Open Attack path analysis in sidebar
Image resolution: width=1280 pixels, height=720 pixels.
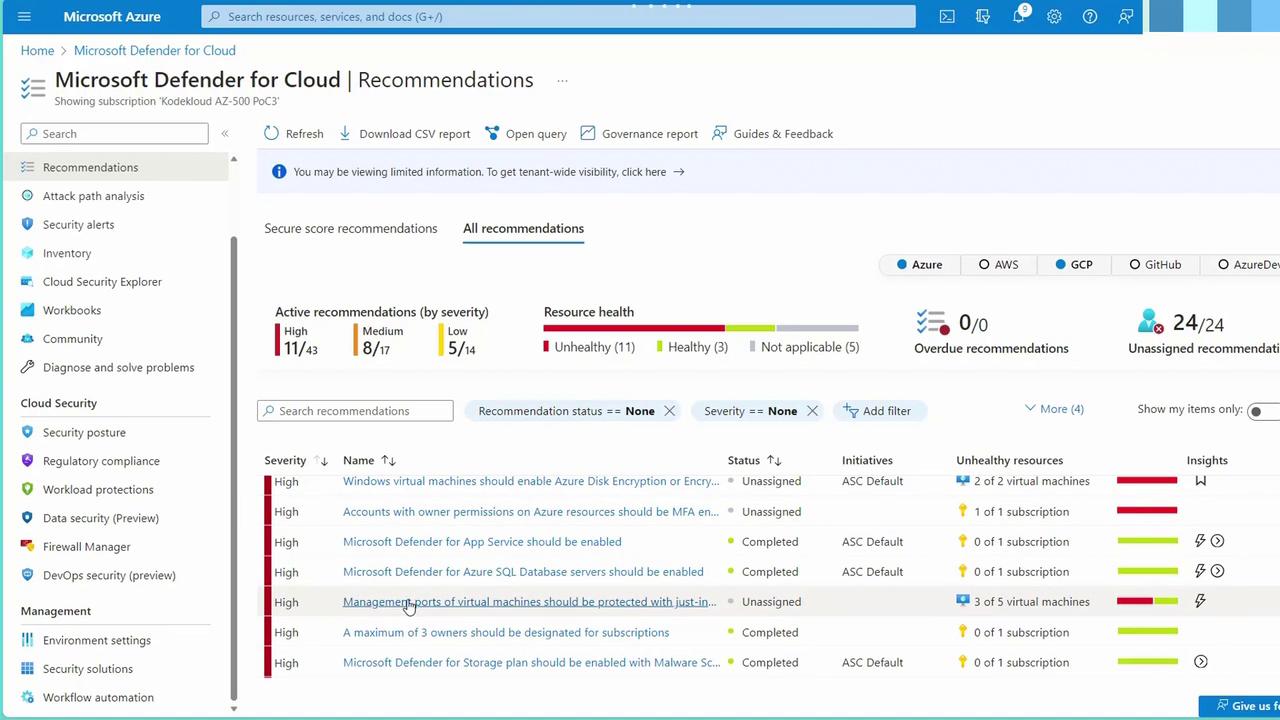tap(93, 196)
